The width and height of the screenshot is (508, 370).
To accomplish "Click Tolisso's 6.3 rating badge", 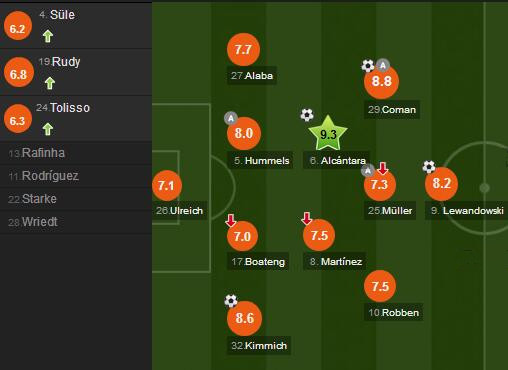I will [18, 119].
